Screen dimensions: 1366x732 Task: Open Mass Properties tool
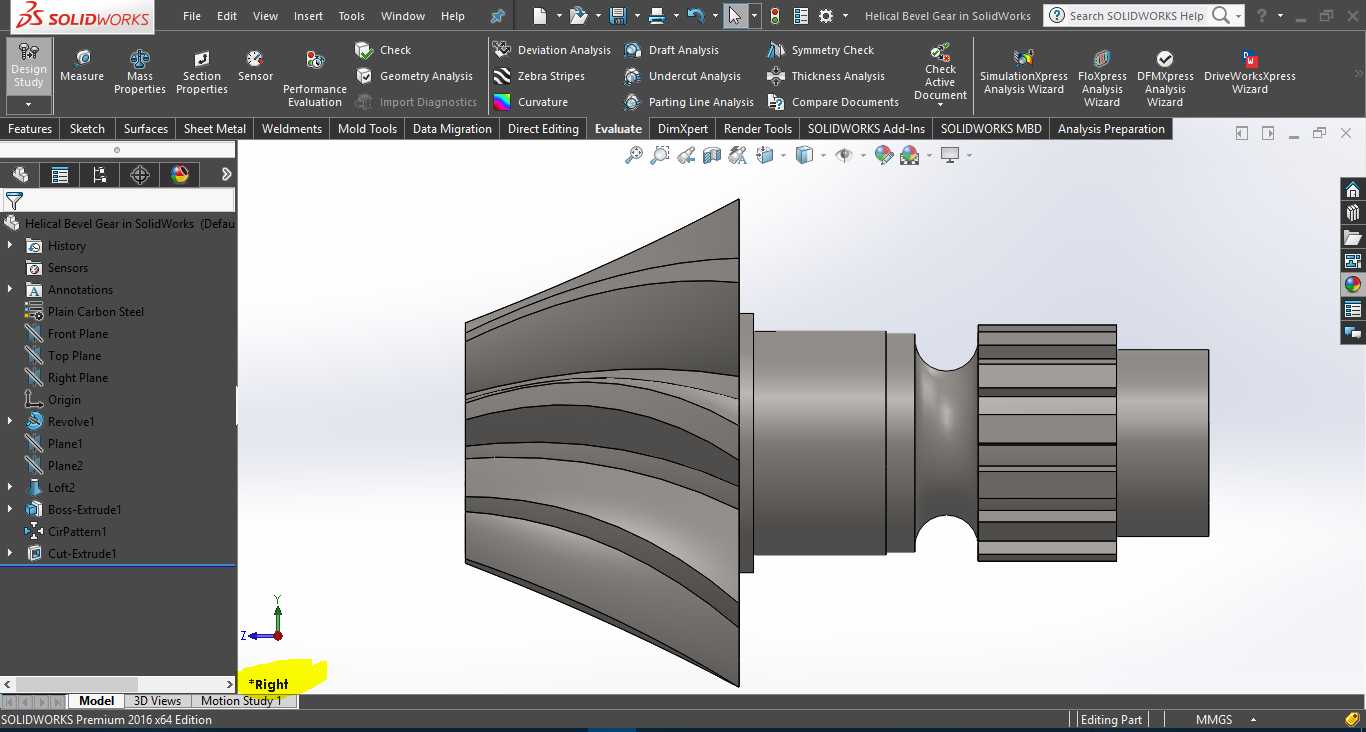click(x=140, y=72)
